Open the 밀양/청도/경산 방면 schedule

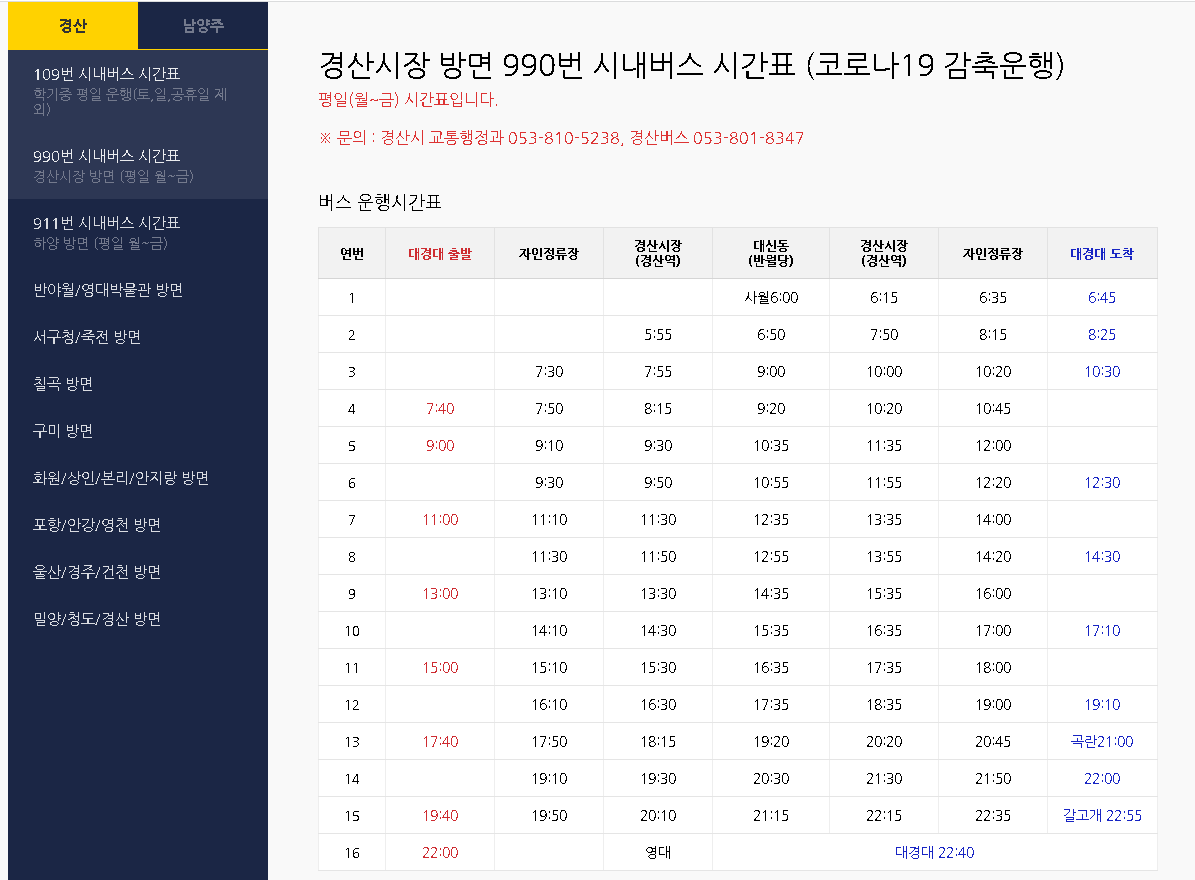[x=97, y=619]
